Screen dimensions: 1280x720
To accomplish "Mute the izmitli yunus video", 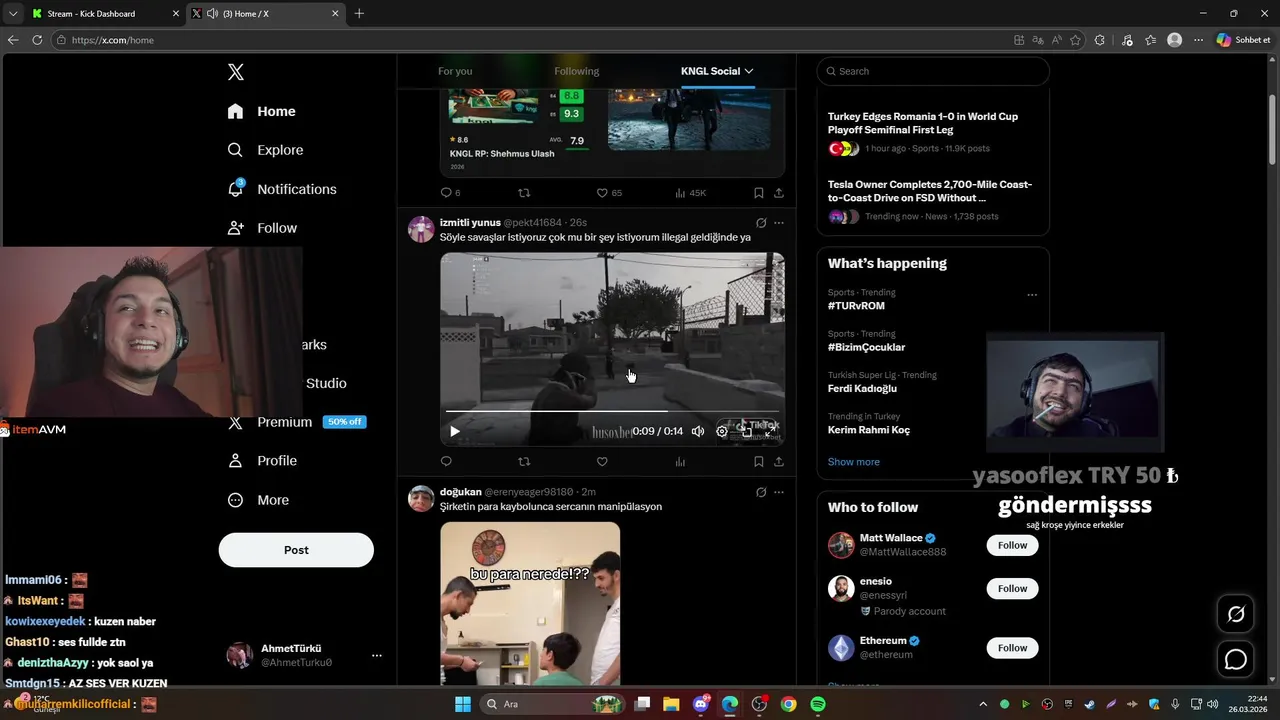I will click(698, 432).
